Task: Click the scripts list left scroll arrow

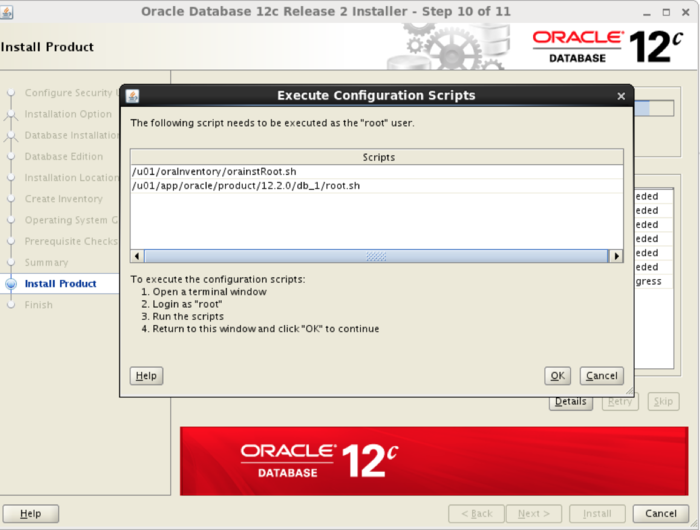Action: click(x=137, y=256)
